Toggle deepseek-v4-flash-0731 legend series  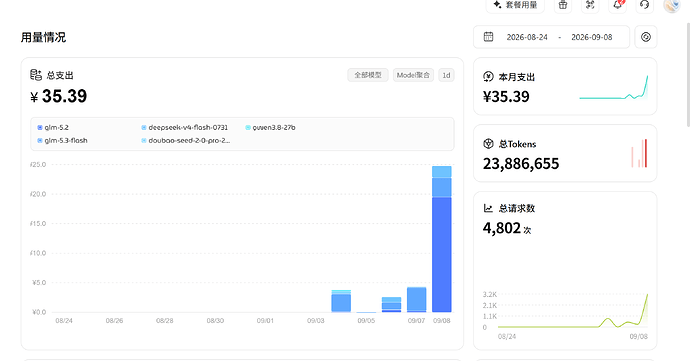click(185, 128)
